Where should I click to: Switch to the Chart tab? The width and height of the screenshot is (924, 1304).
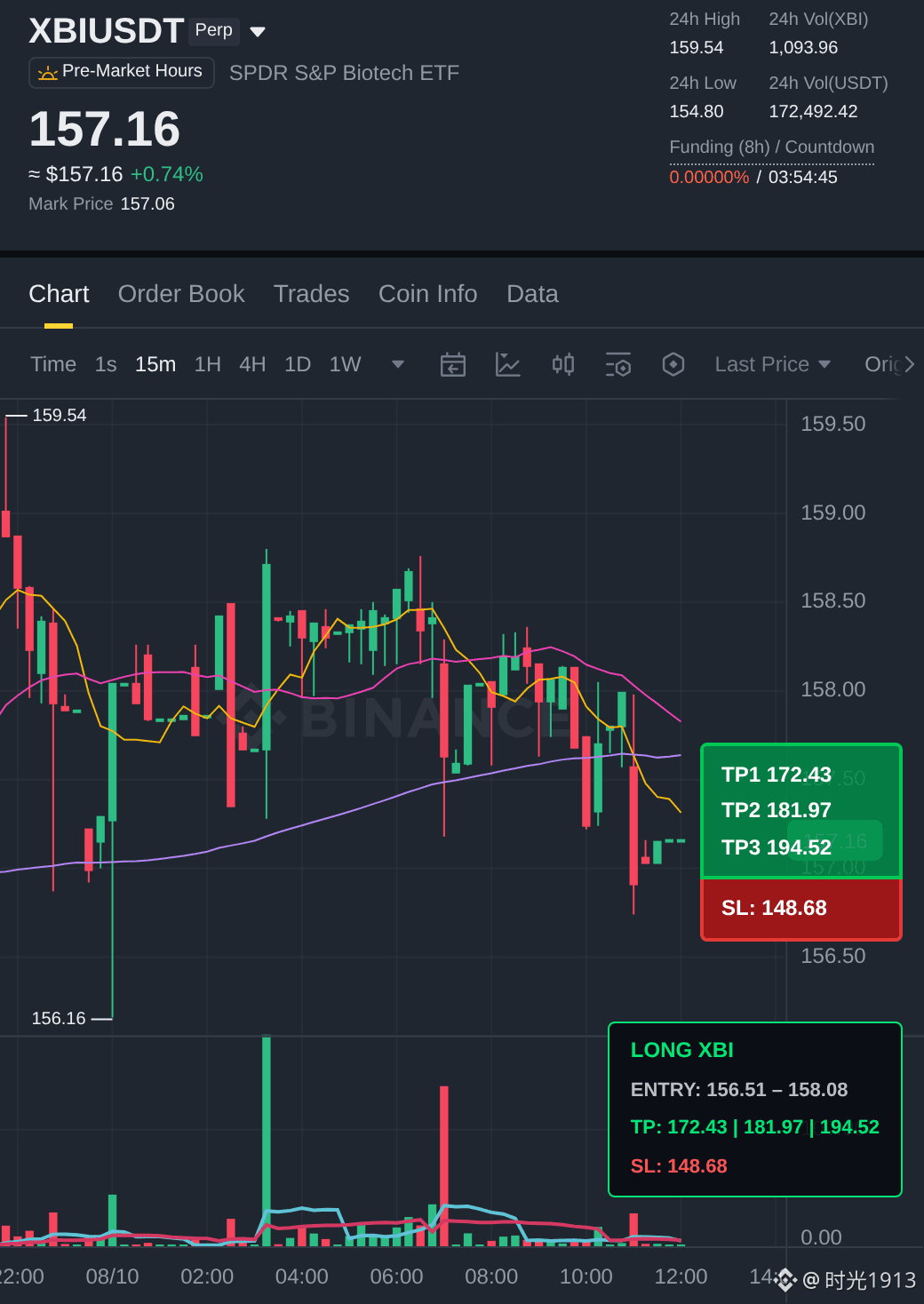[x=59, y=294]
